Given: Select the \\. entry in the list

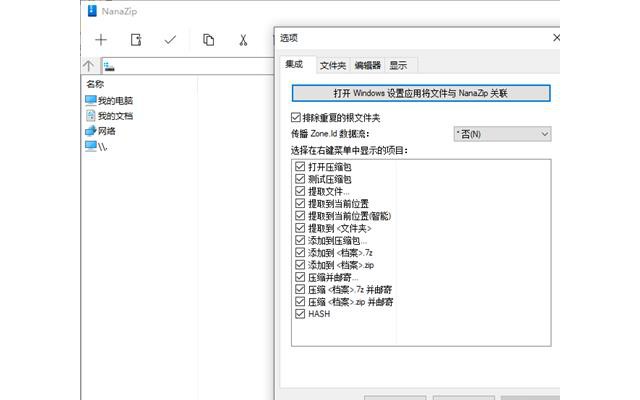Looking at the screenshot, I should [96, 146].
